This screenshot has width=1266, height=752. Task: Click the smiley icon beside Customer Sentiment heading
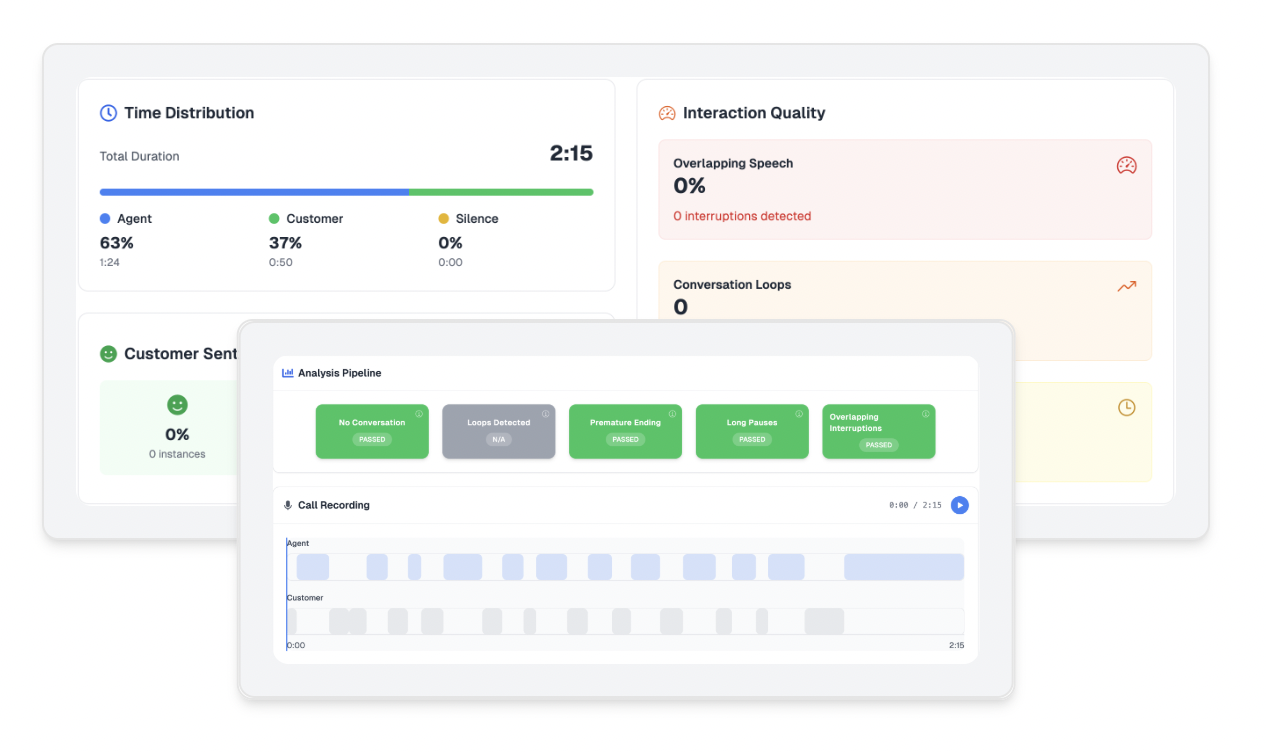108,354
